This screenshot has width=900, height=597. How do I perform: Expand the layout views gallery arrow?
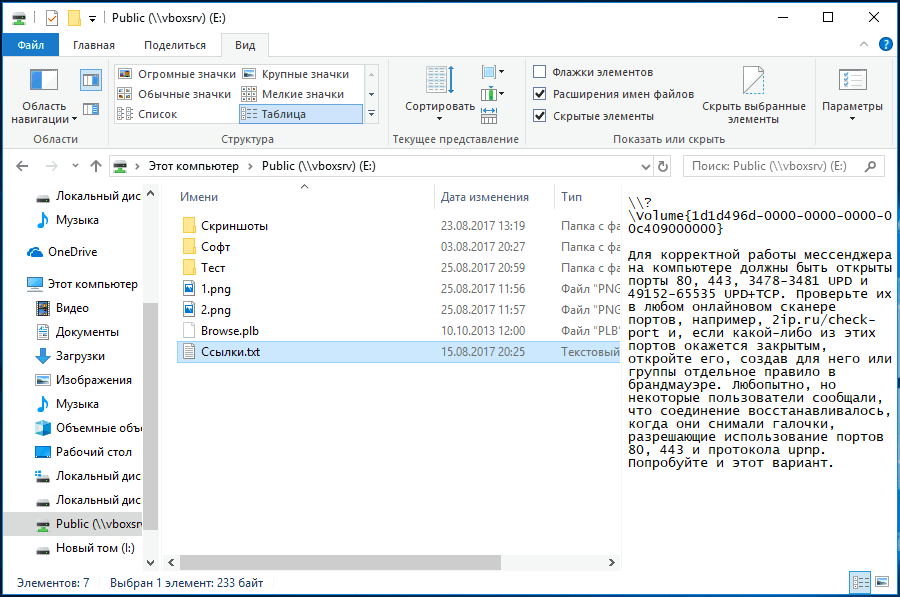(371, 114)
